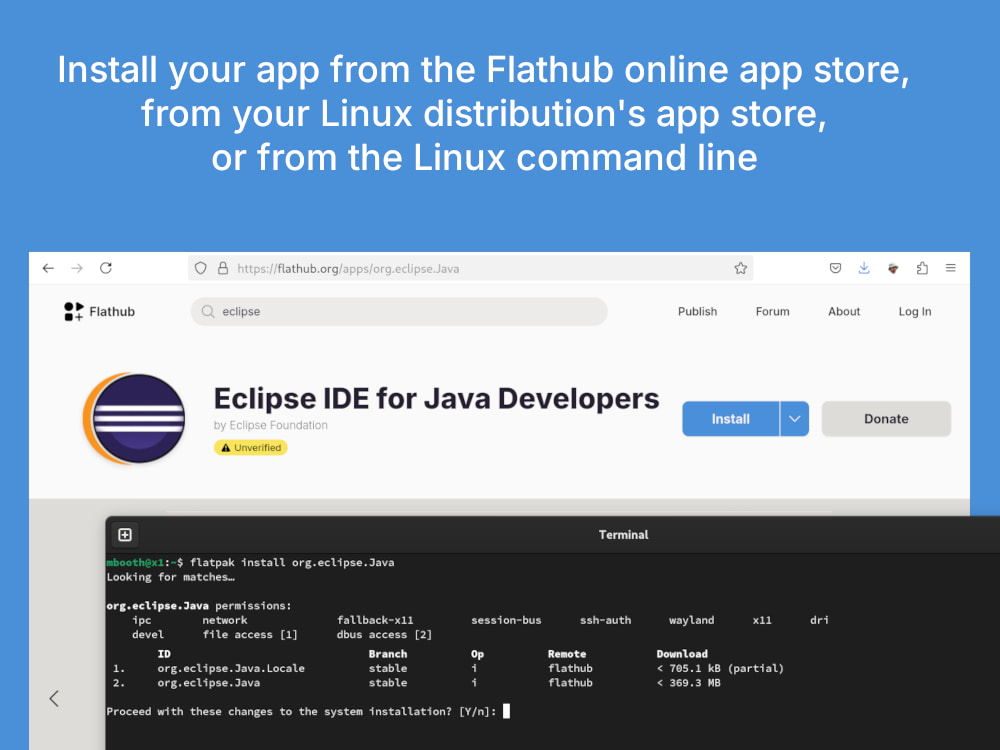This screenshot has width=1000, height=750.
Task: Go back using the browser back arrow
Action: tap(48, 268)
